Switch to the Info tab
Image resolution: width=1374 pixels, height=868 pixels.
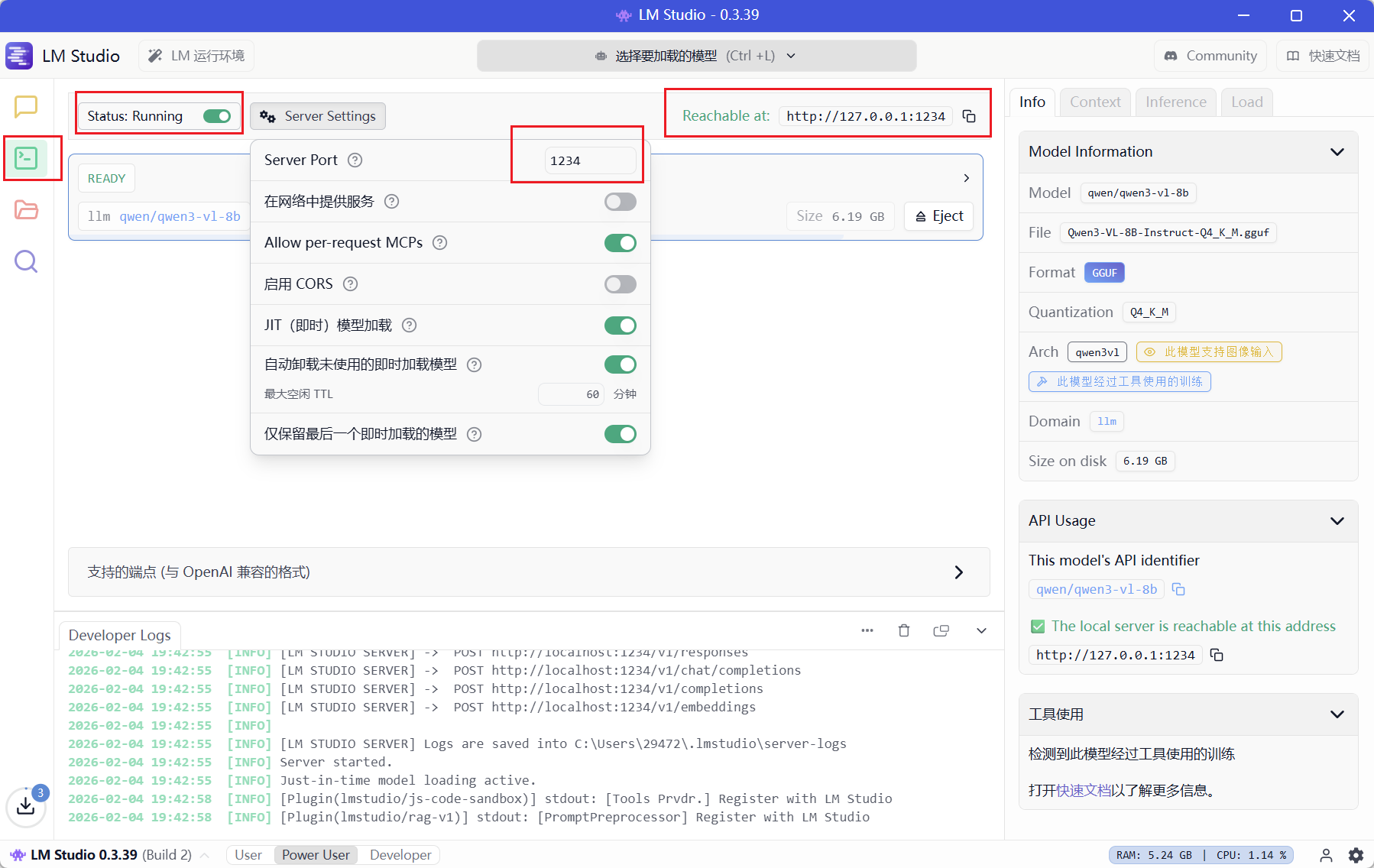(x=1032, y=102)
